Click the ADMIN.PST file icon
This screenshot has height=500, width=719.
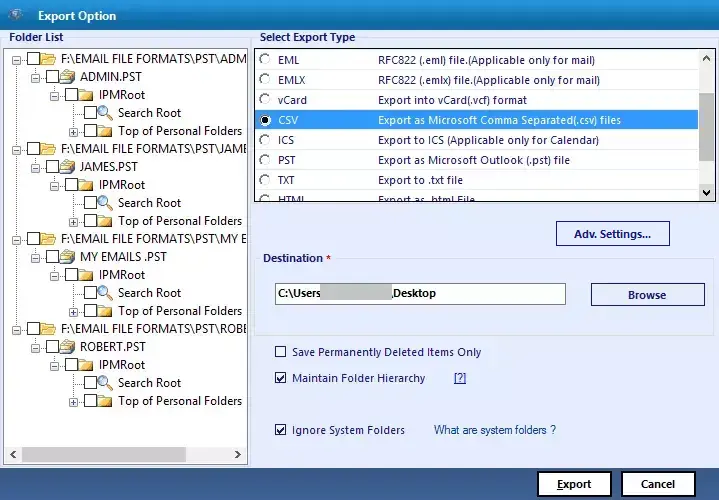67,77
